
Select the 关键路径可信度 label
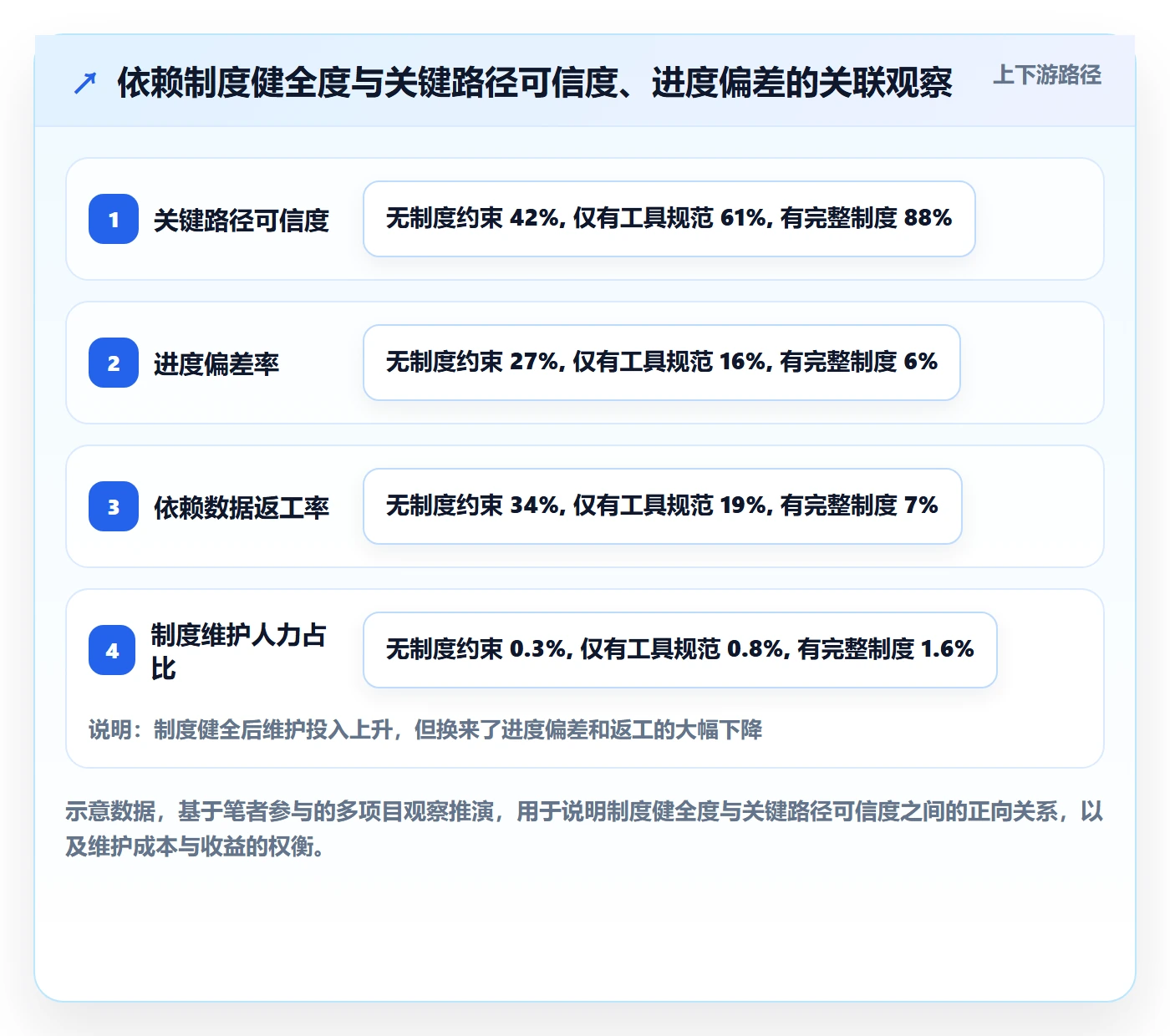click(242, 221)
